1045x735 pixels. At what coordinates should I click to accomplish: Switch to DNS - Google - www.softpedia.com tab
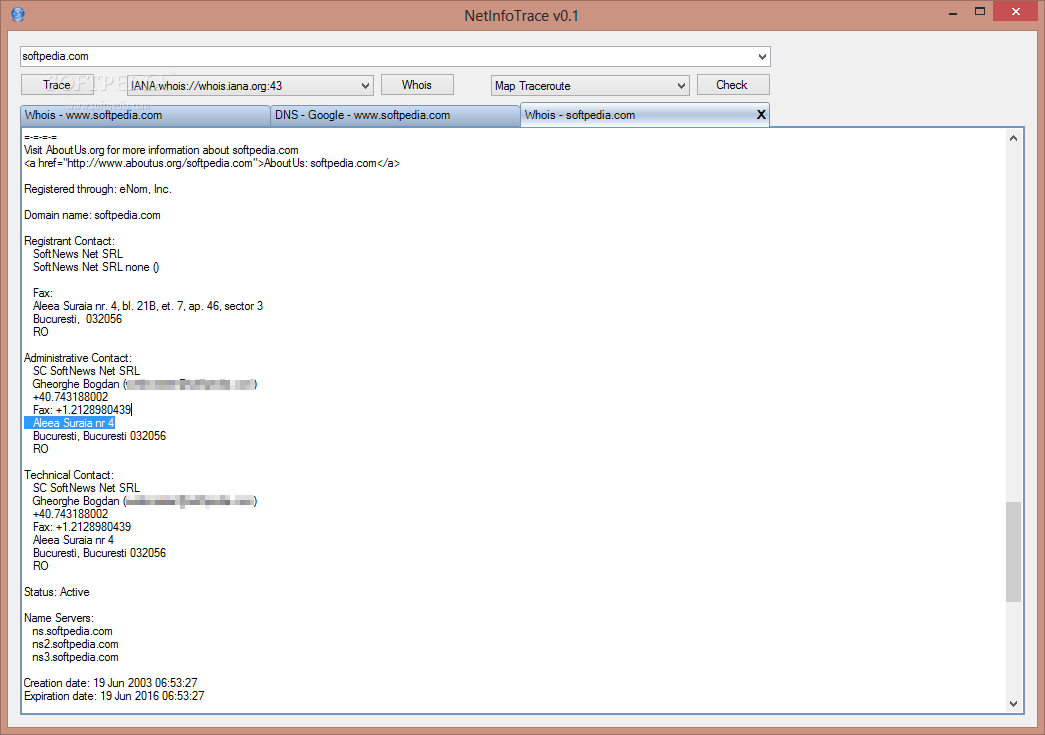click(x=395, y=115)
